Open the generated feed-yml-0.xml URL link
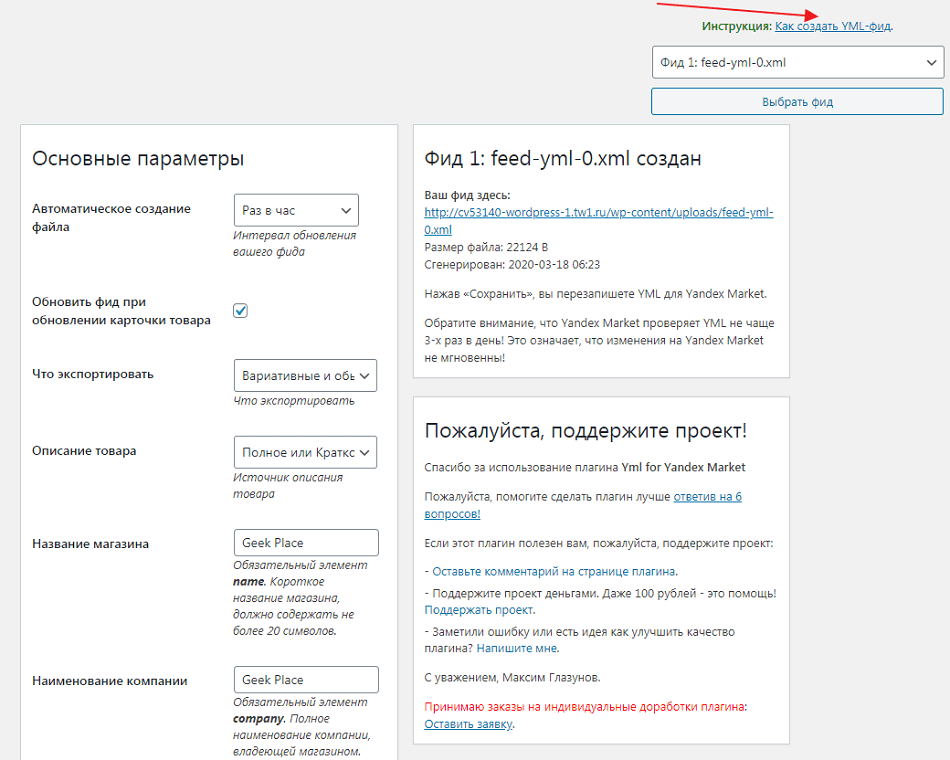 (x=598, y=213)
